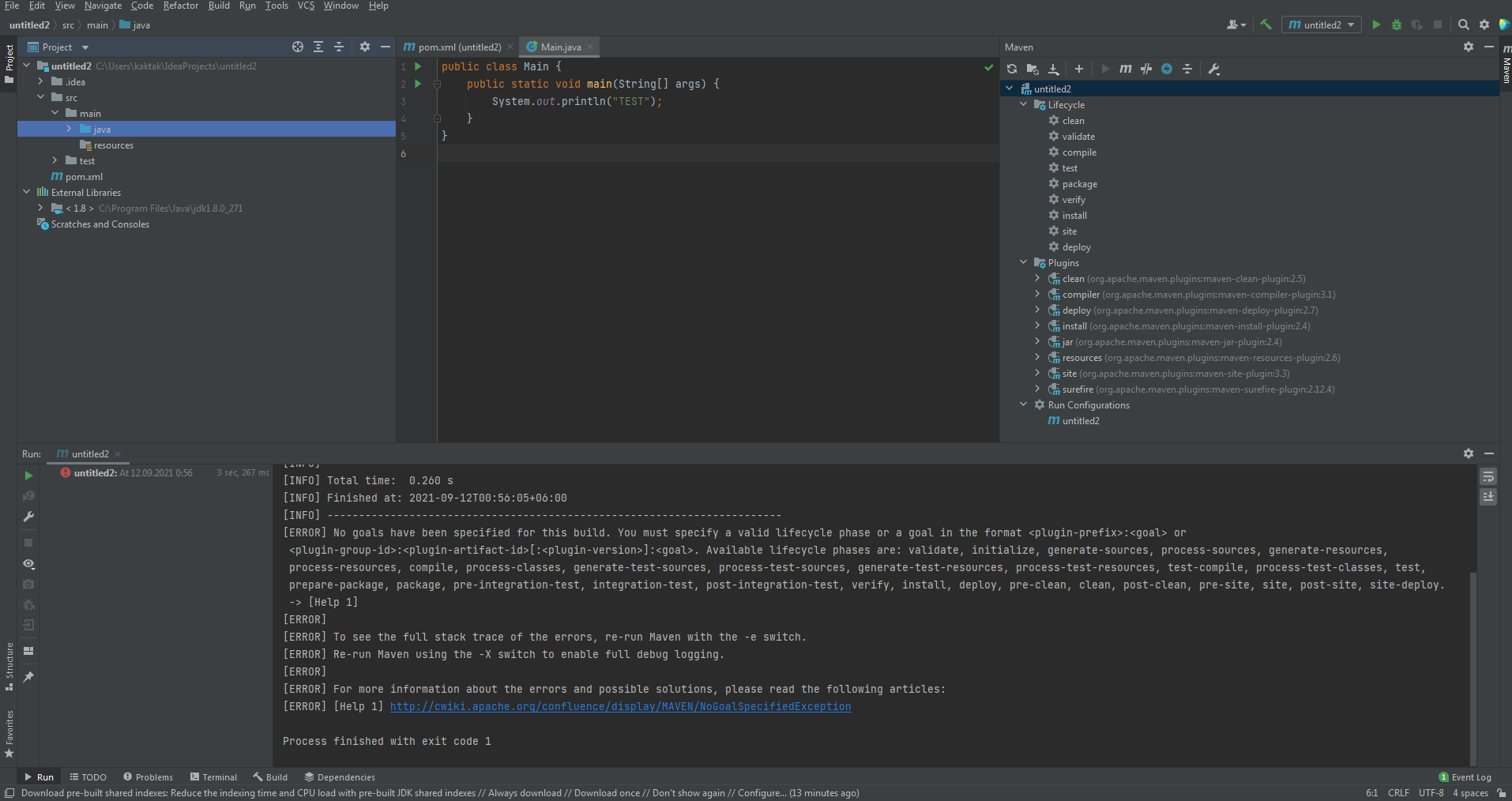
Task: Collapse all in Project panel
Action: coord(339,47)
